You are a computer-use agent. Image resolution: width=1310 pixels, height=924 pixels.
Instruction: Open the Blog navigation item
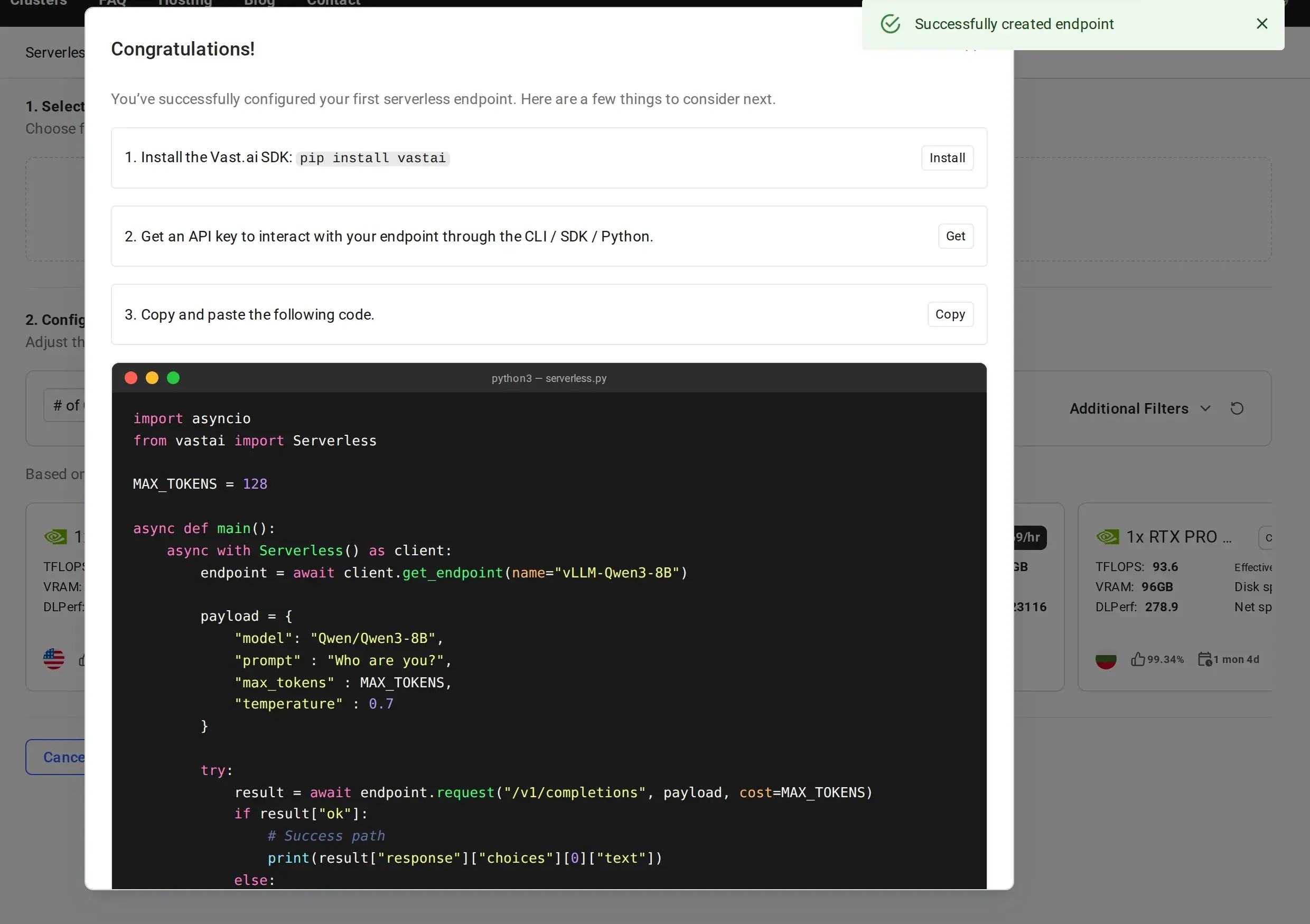(x=259, y=3)
